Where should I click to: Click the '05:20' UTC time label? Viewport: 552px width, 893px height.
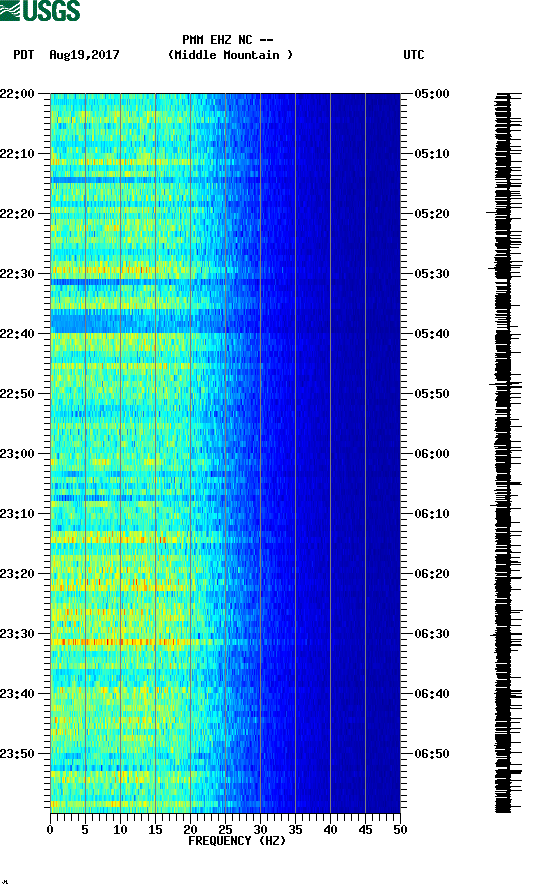click(x=432, y=214)
